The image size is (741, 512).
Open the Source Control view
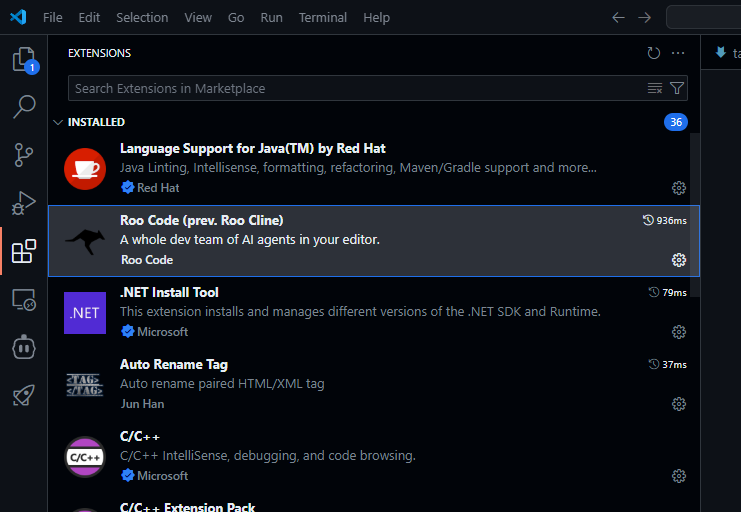(24, 155)
